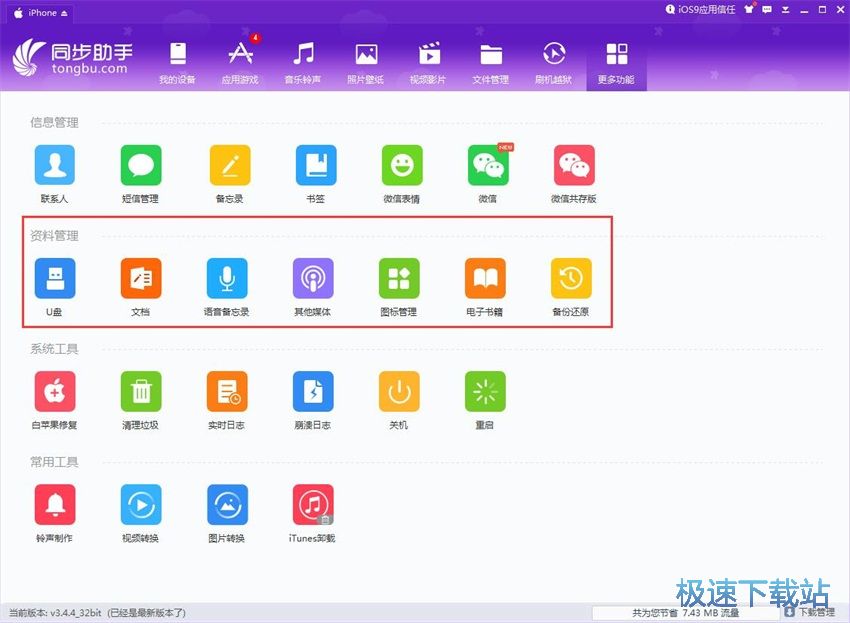The image size is (850, 623).
Task: Open the red 微信共存版 icon
Action: 574,165
